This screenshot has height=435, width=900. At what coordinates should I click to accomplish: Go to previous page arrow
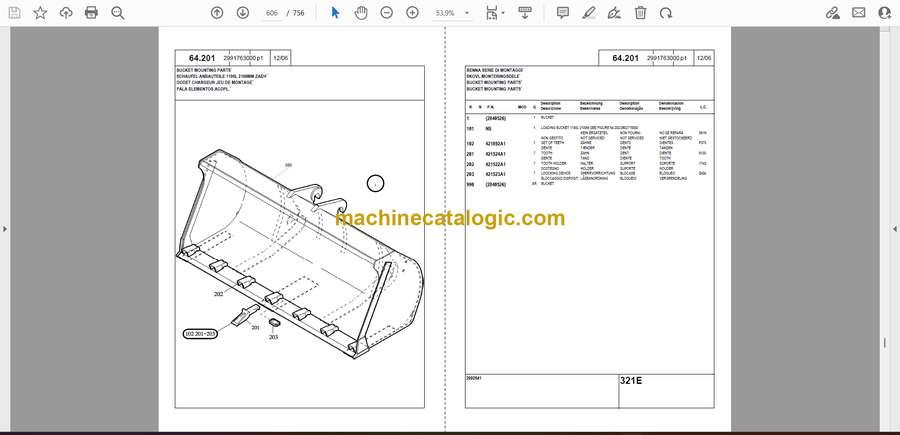pyautogui.click(x=217, y=13)
